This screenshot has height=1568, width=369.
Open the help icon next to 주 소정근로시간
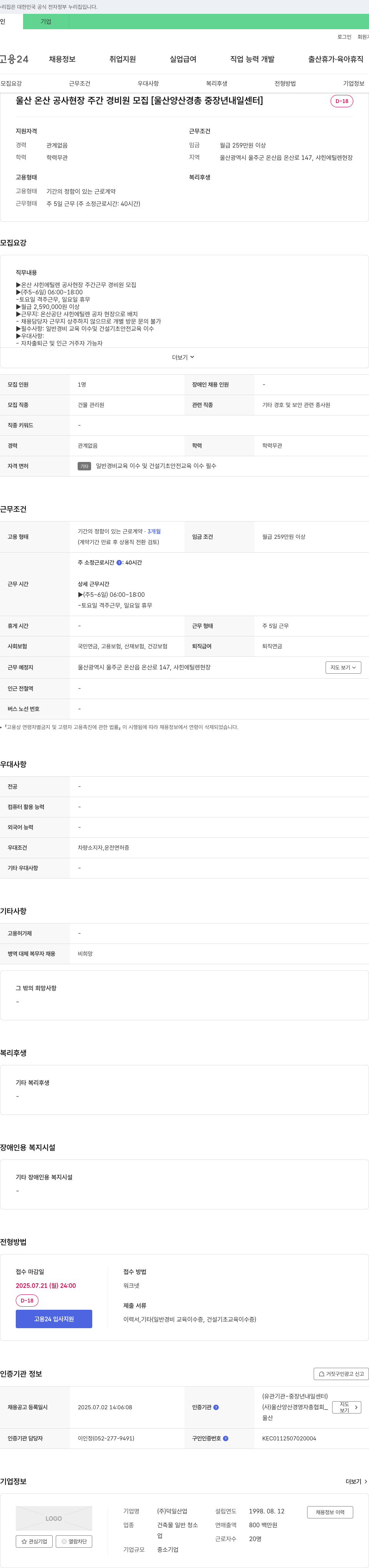[119, 562]
